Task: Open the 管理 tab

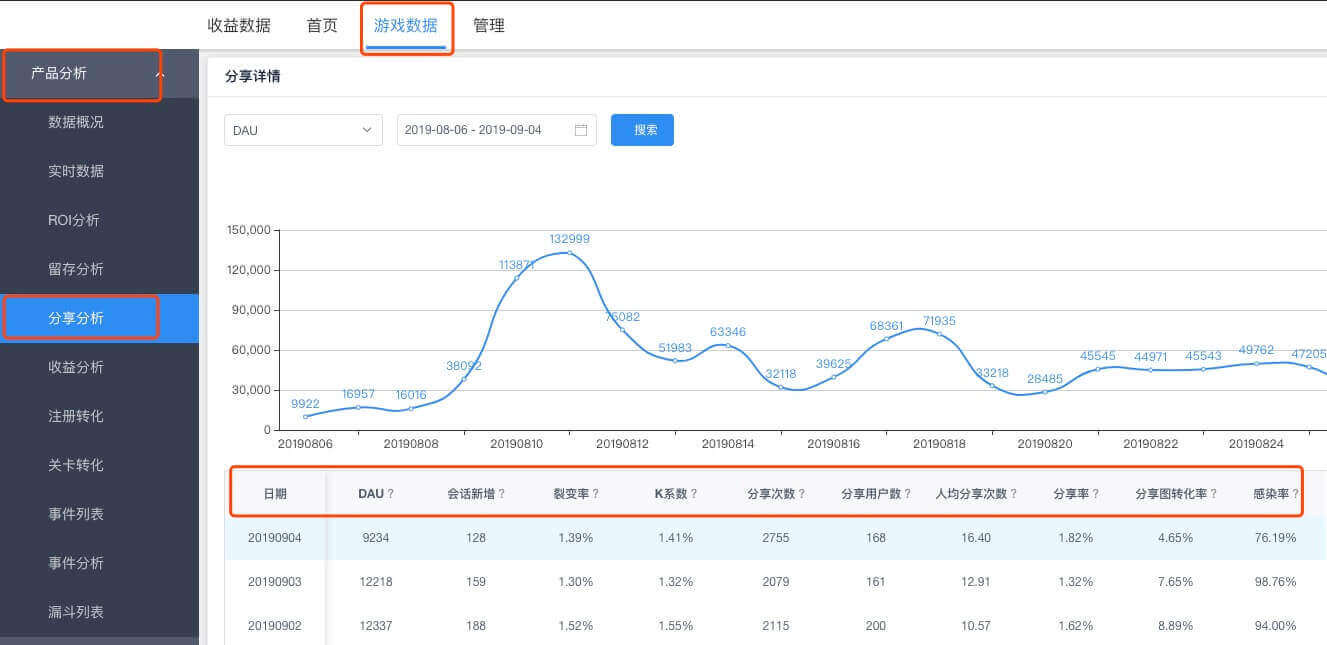Action: click(x=489, y=26)
